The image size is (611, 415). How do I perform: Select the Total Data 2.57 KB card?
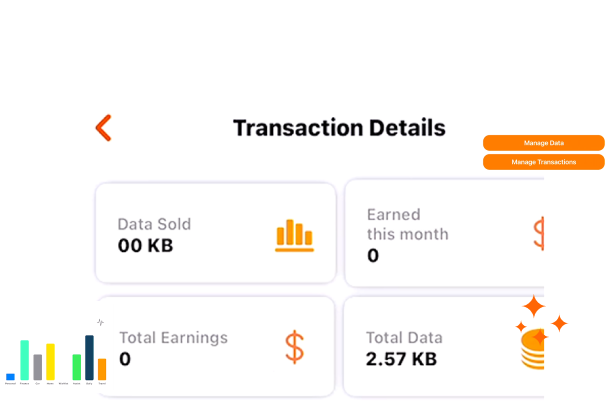[443, 346]
